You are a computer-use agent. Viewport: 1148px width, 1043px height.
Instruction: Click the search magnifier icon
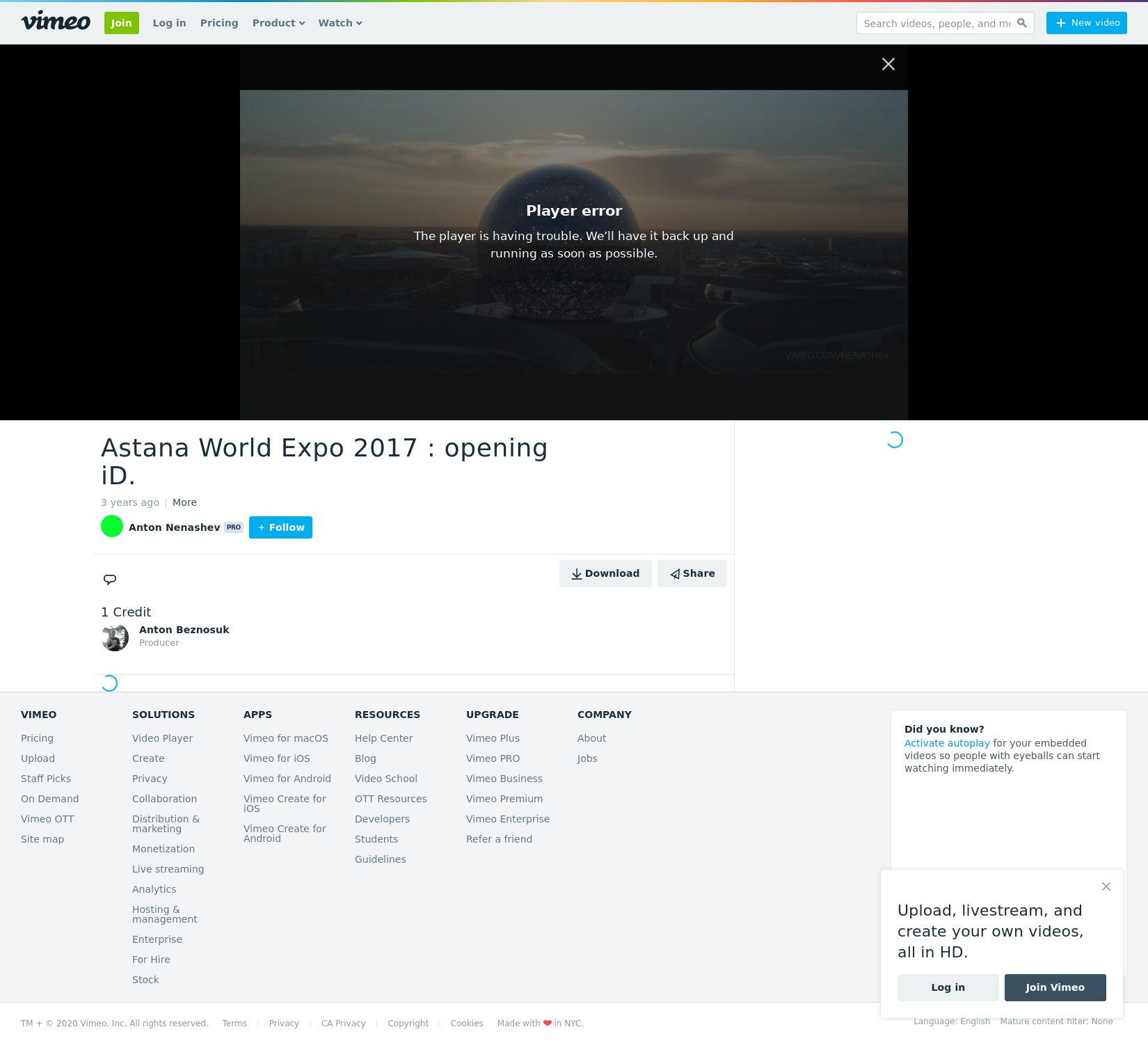pos(1021,23)
